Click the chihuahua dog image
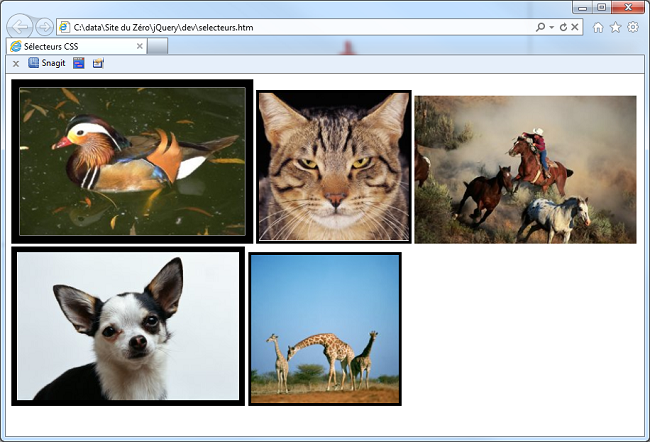 (128, 326)
